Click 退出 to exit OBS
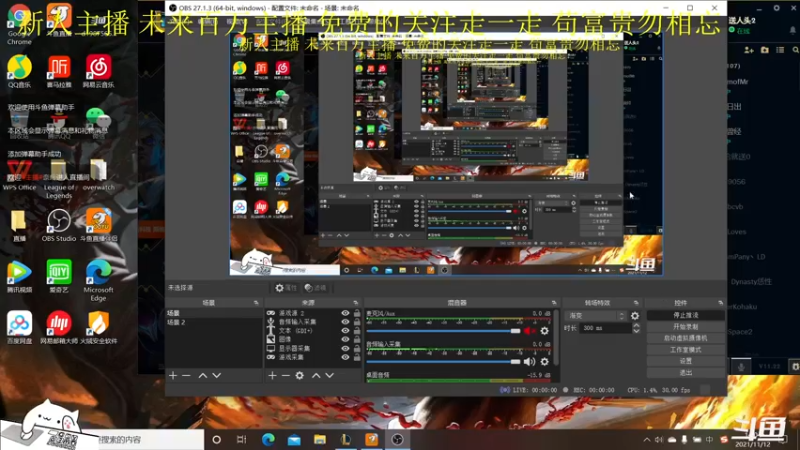Screen dimensions: 800x450 [x=686, y=372]
